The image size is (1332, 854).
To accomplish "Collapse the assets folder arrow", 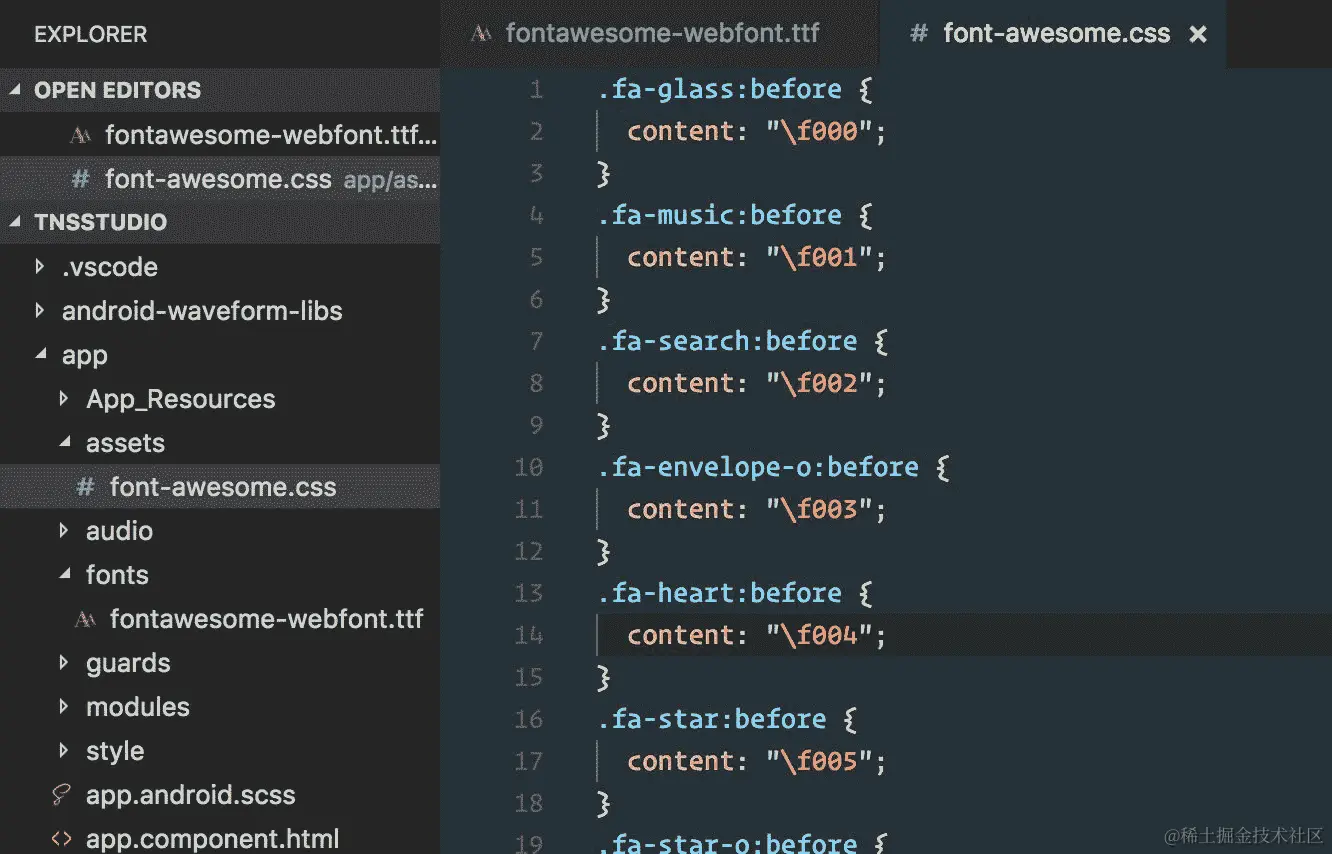I will click(65, 442).
